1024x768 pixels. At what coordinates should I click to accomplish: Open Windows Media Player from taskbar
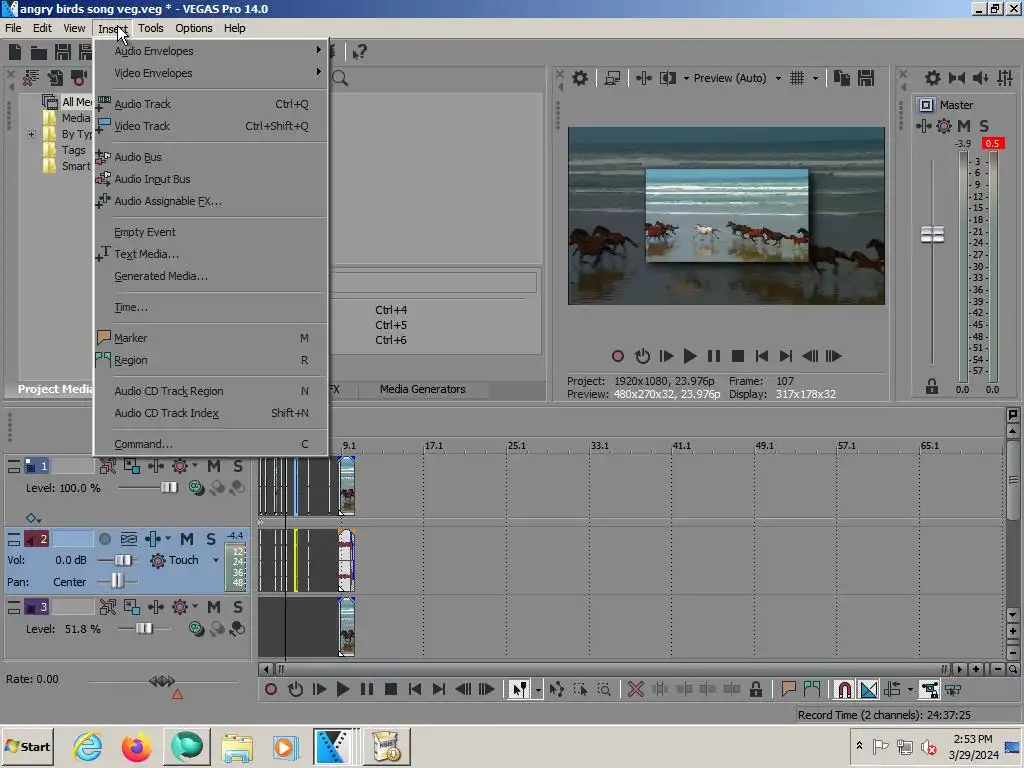click(x=285, y=747)
